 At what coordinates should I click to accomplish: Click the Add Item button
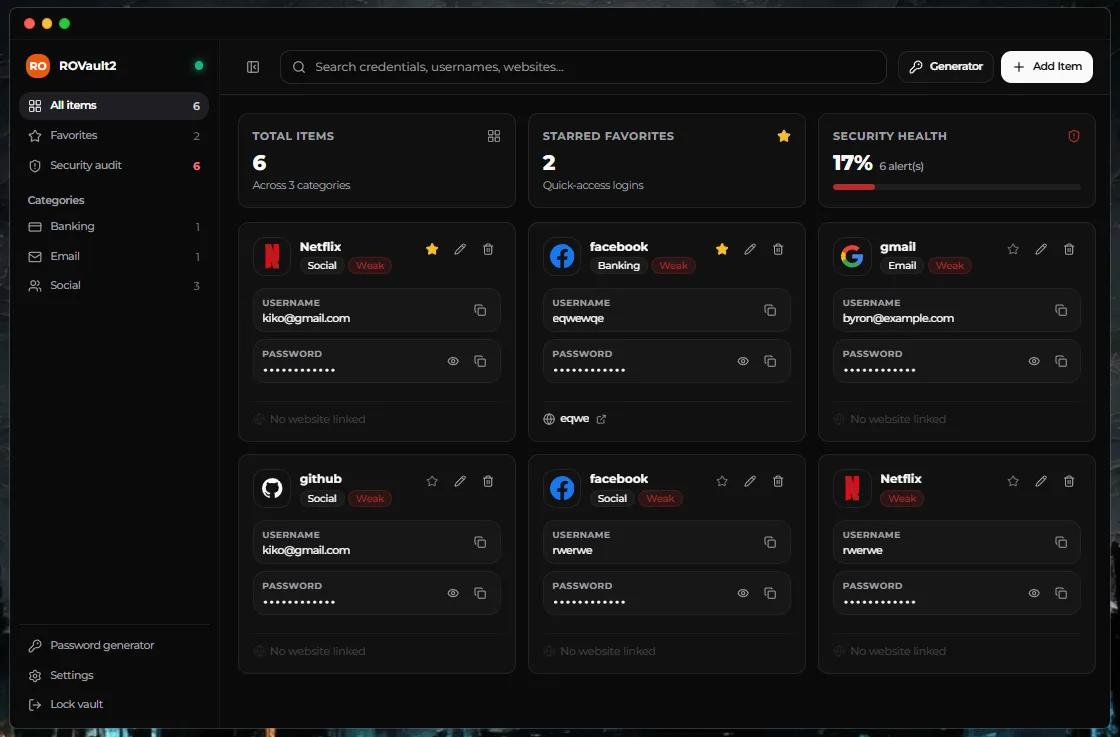click(x=1046, y=66)
